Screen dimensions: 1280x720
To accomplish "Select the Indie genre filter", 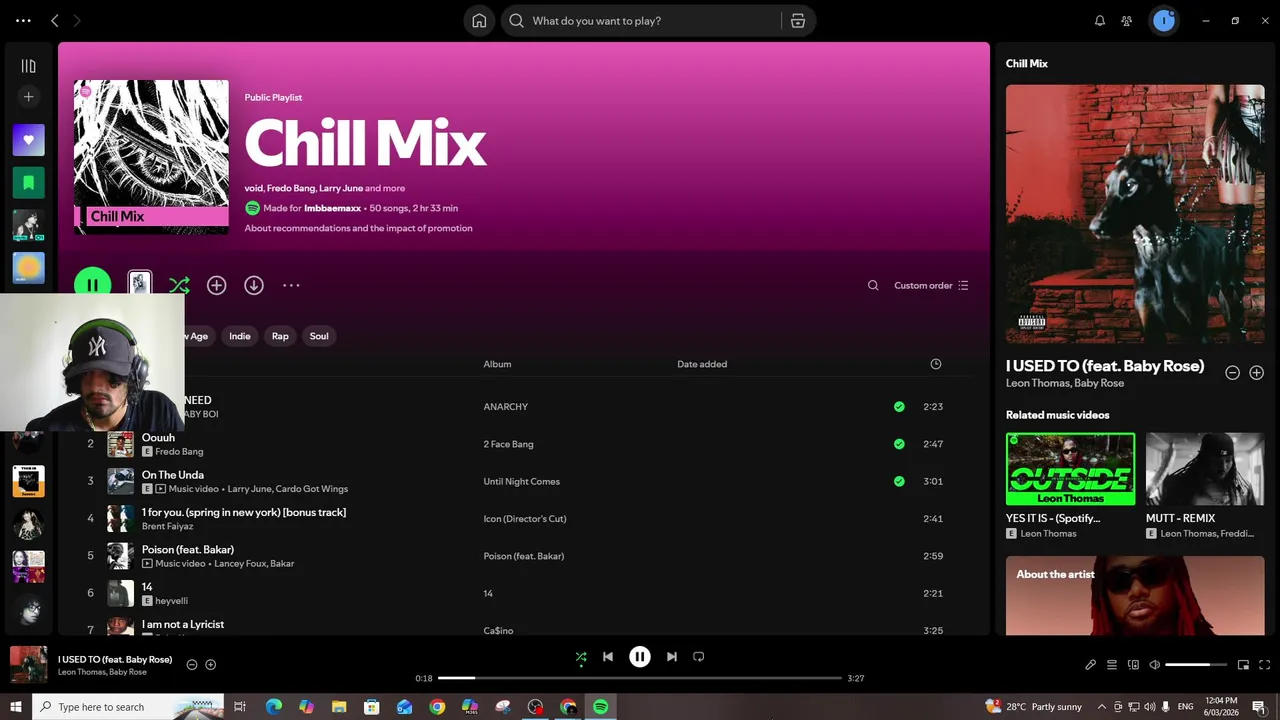I will pyautogui.click(x=240, y=336).
